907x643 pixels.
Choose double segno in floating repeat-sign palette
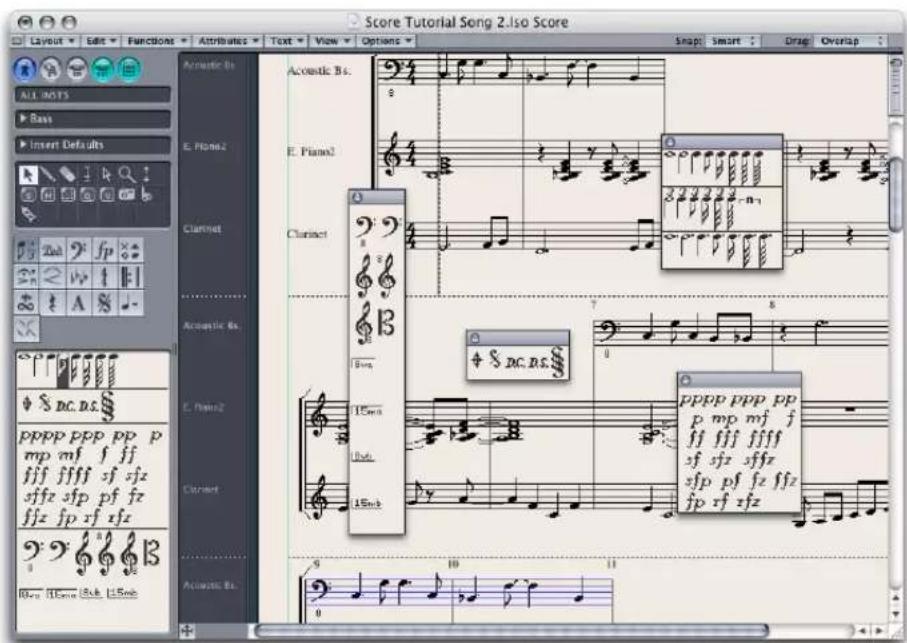(x=558, y=362)
